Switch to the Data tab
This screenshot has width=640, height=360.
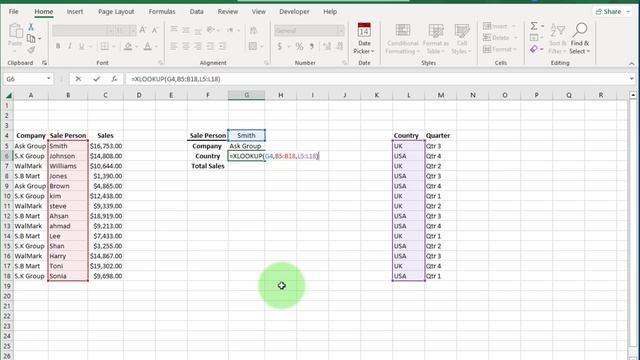pos(196,11)
